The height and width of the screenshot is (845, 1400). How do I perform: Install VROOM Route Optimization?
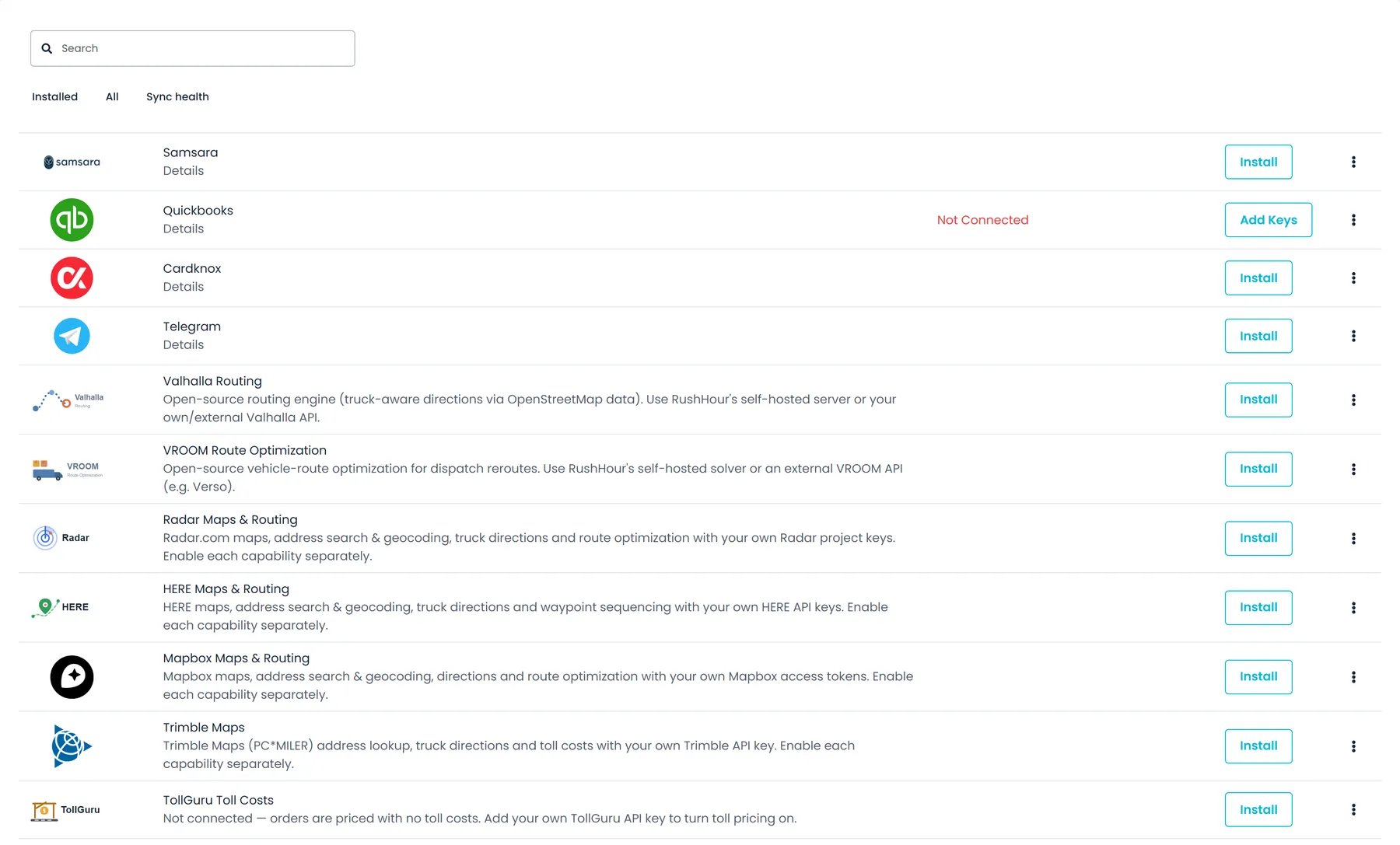tap(1258, 469)
